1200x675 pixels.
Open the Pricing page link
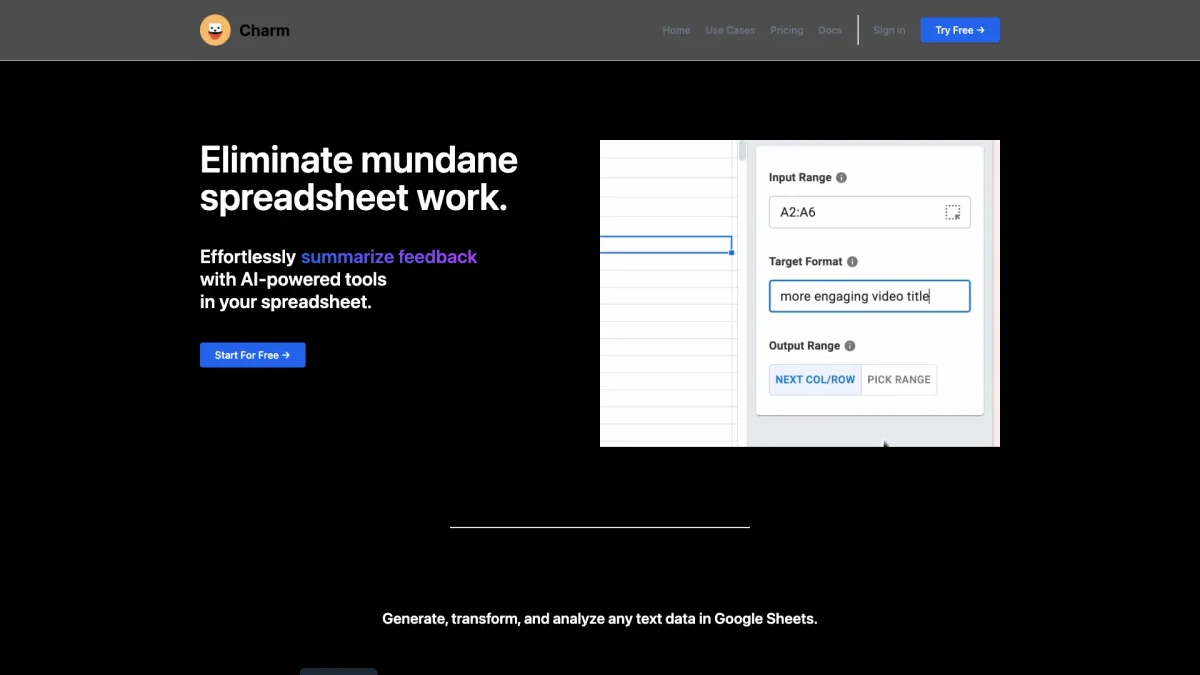point(786,30)
